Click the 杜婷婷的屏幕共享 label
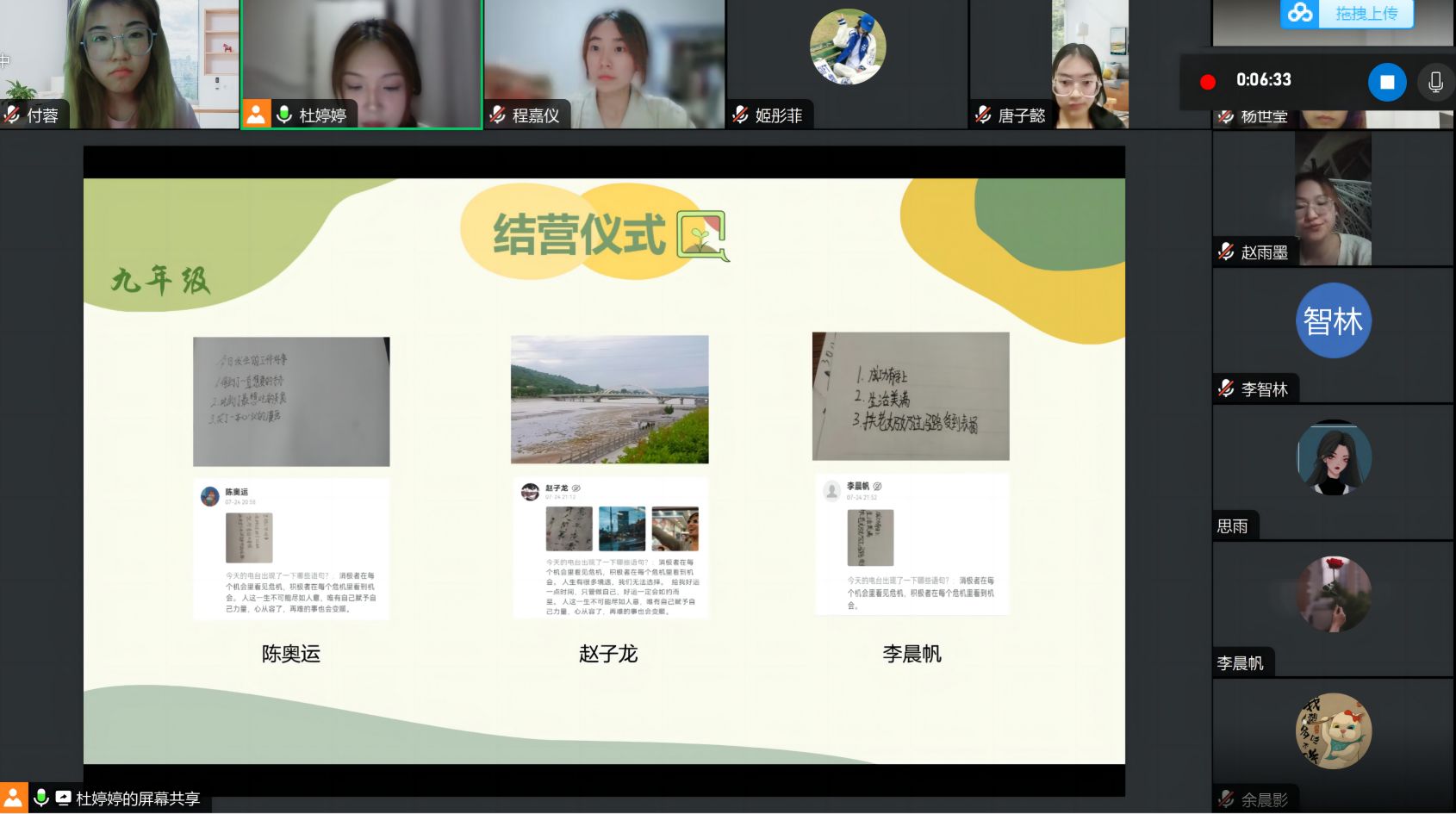The image size is (1456, 814). click(138, 798)
